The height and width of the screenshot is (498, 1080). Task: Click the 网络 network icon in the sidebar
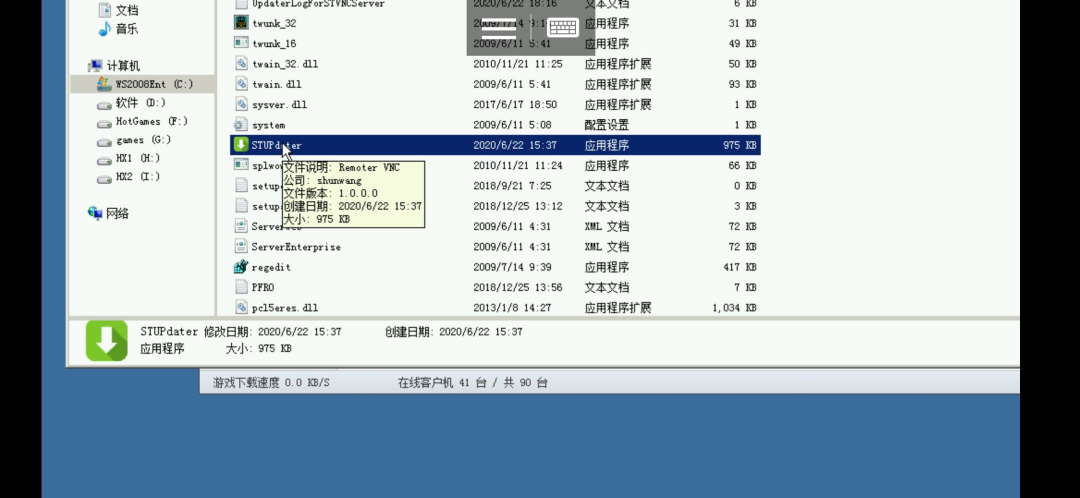coord(95,213)
